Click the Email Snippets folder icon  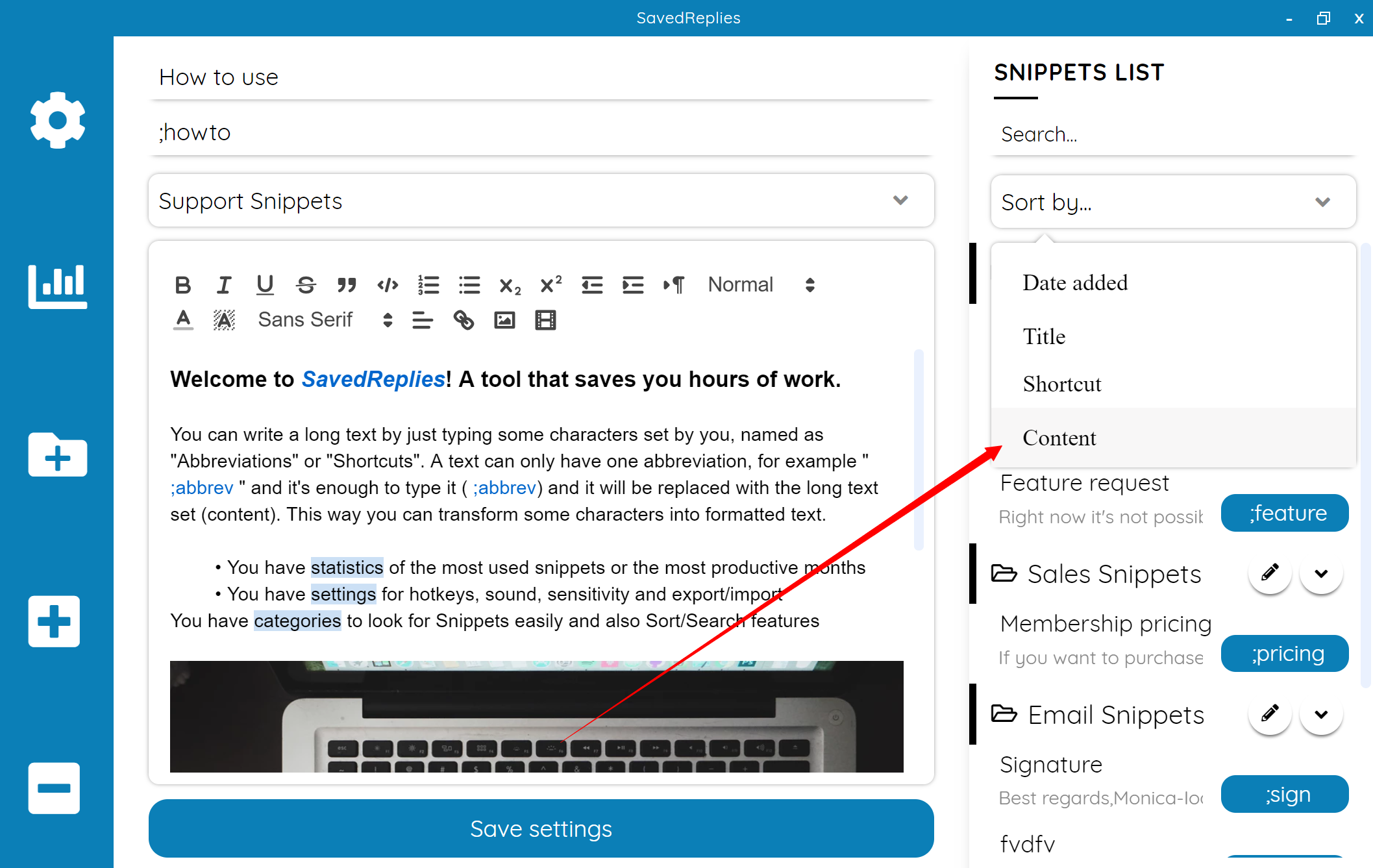(1004, 714)
